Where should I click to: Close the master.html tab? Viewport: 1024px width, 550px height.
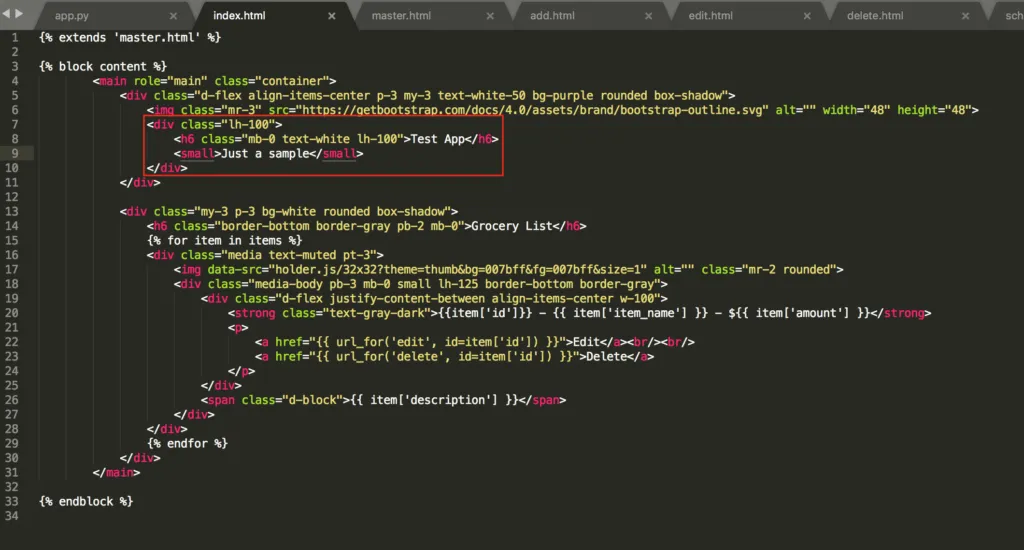coord(490,16)
